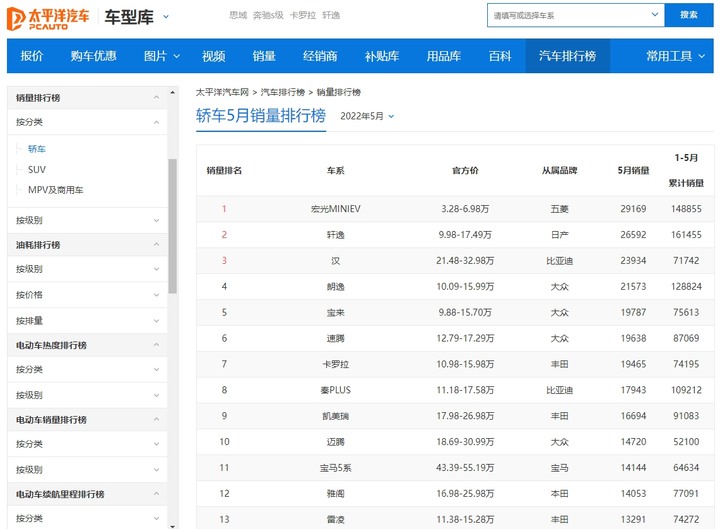Click the sidebar scrollbar up arrow

pos(172,92)
